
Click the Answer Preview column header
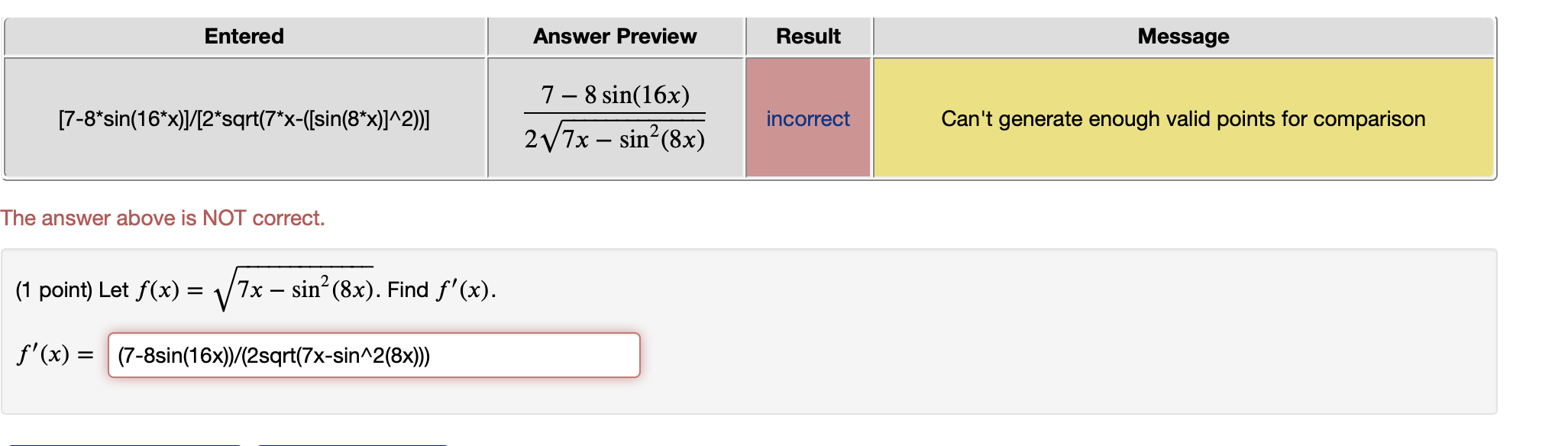pyautogui.click(x=614, y=35)
